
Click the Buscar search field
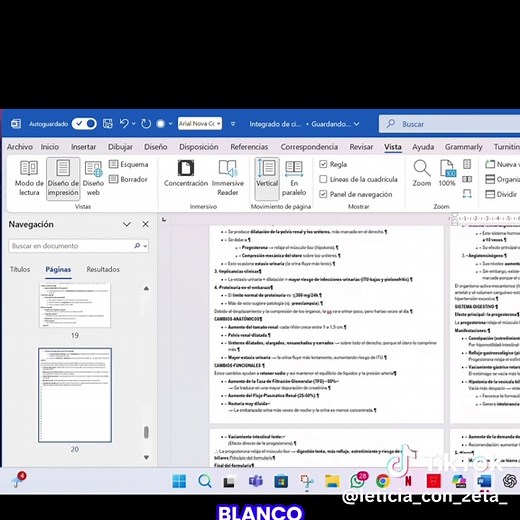[450, 124]
